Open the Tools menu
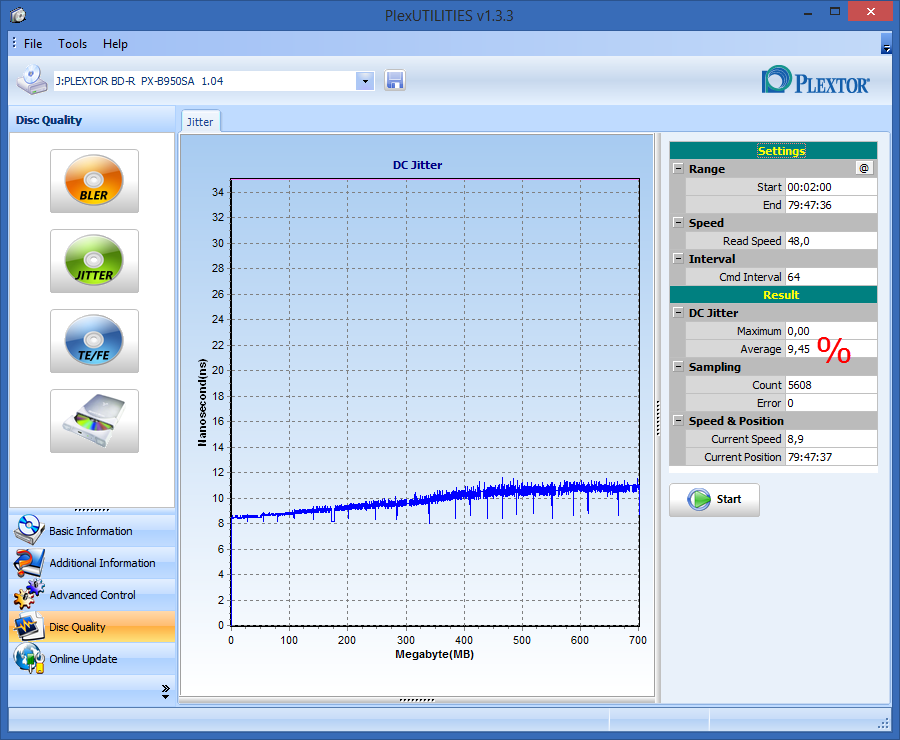900x740 pixels. [72, 44]
